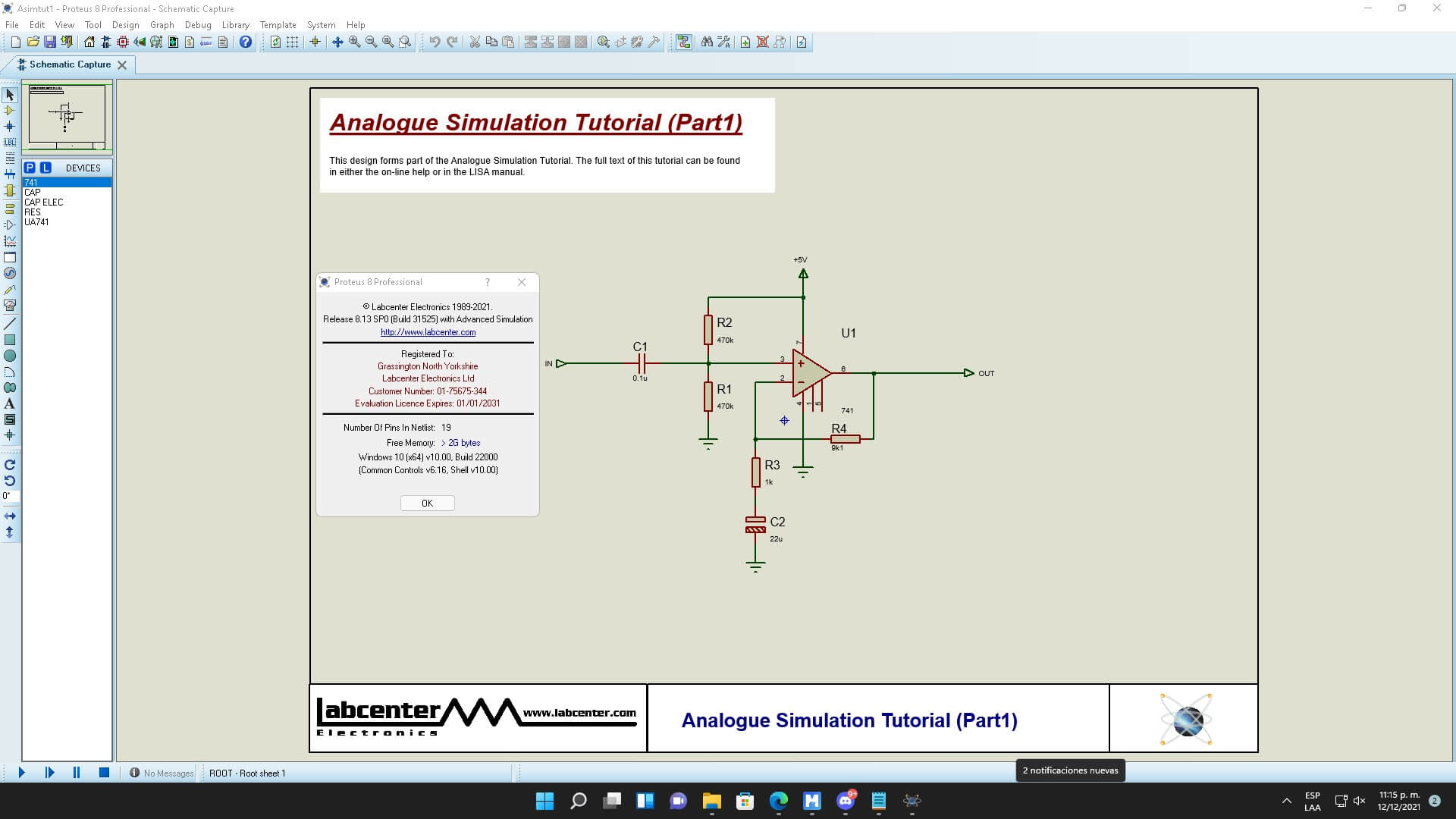Toggle horizontal X-mirror icon
This screenshot has width=1456, height=819.
tap(10, 516)
